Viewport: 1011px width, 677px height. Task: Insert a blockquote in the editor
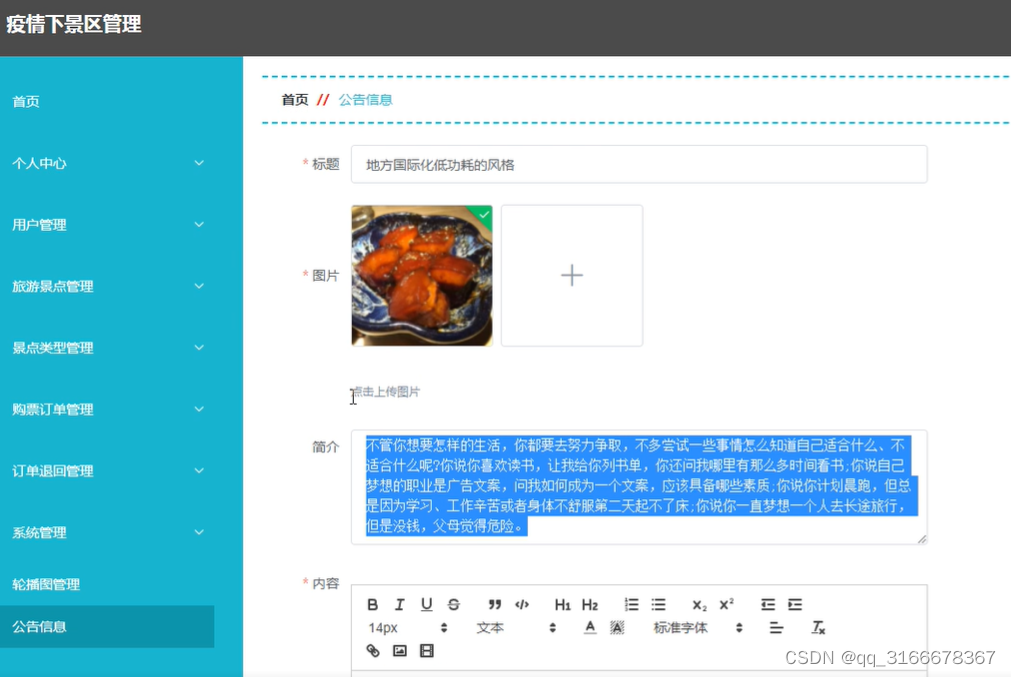coord(495,603)
